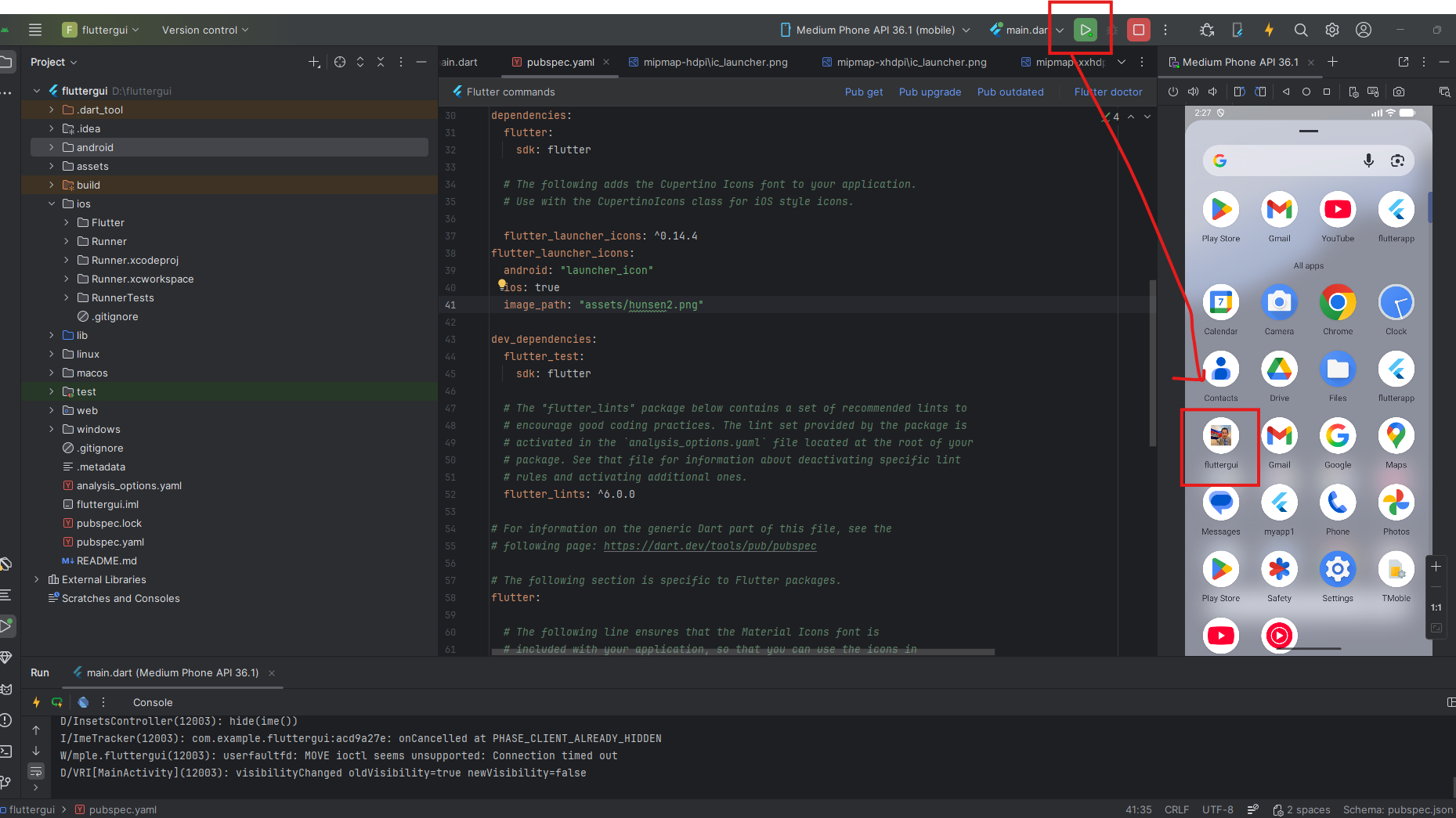The image size is (1456, 818).
Task: Click the Google search bar on emulator
Action: [1292, 160]
